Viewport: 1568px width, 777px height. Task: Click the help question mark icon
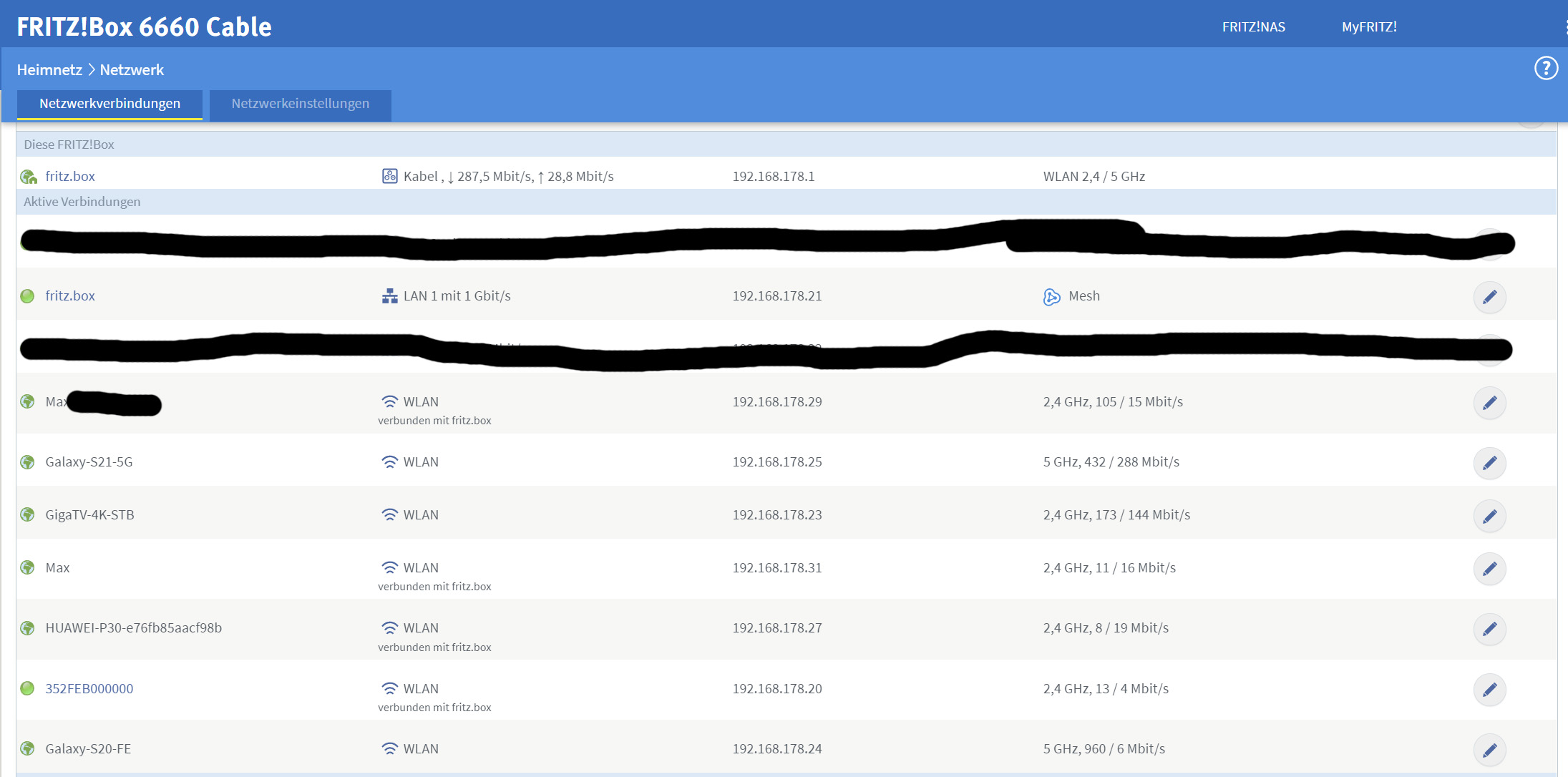pos(1546,69)
